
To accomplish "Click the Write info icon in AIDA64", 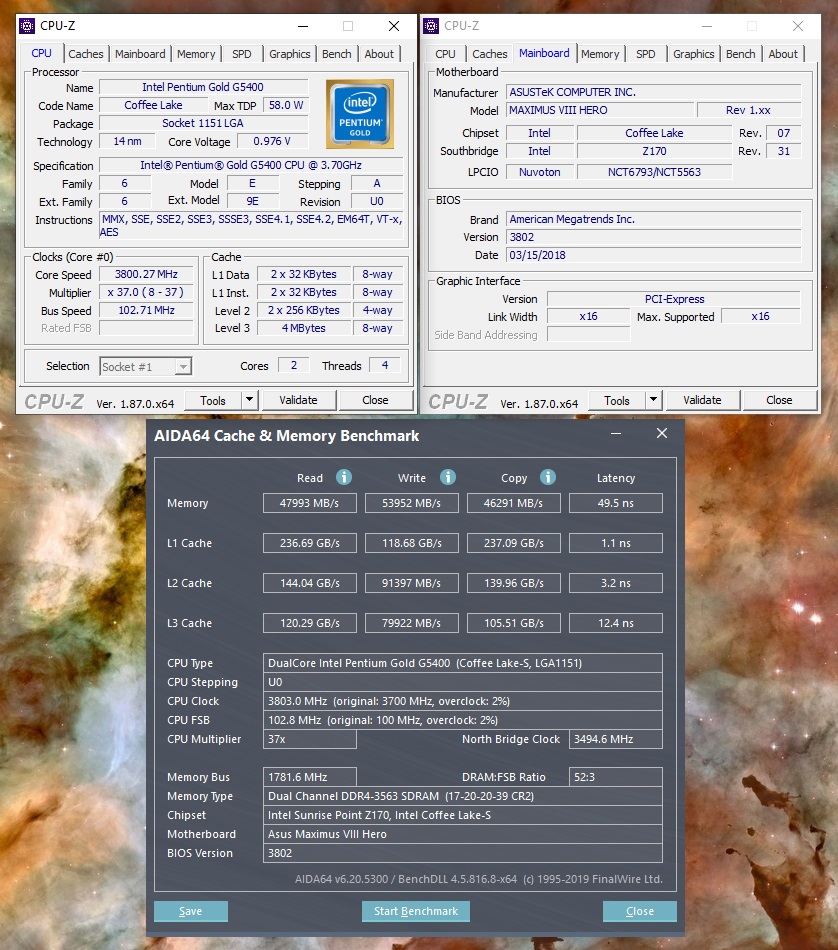I will pyautogui.click(x=448, y=477).
